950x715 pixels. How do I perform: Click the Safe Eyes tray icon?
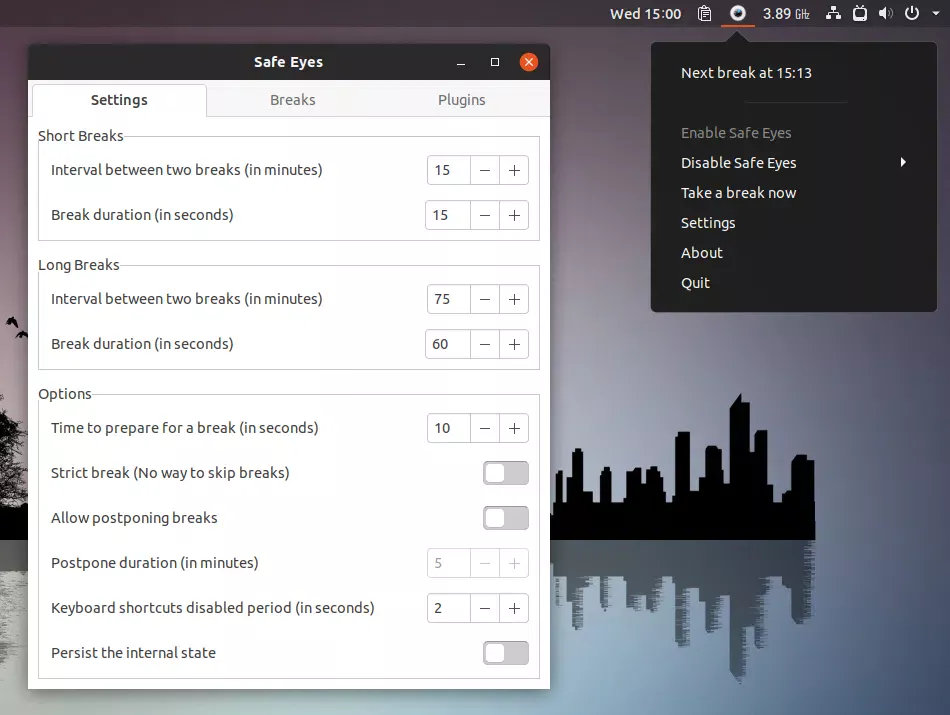[x=738, y=14]
